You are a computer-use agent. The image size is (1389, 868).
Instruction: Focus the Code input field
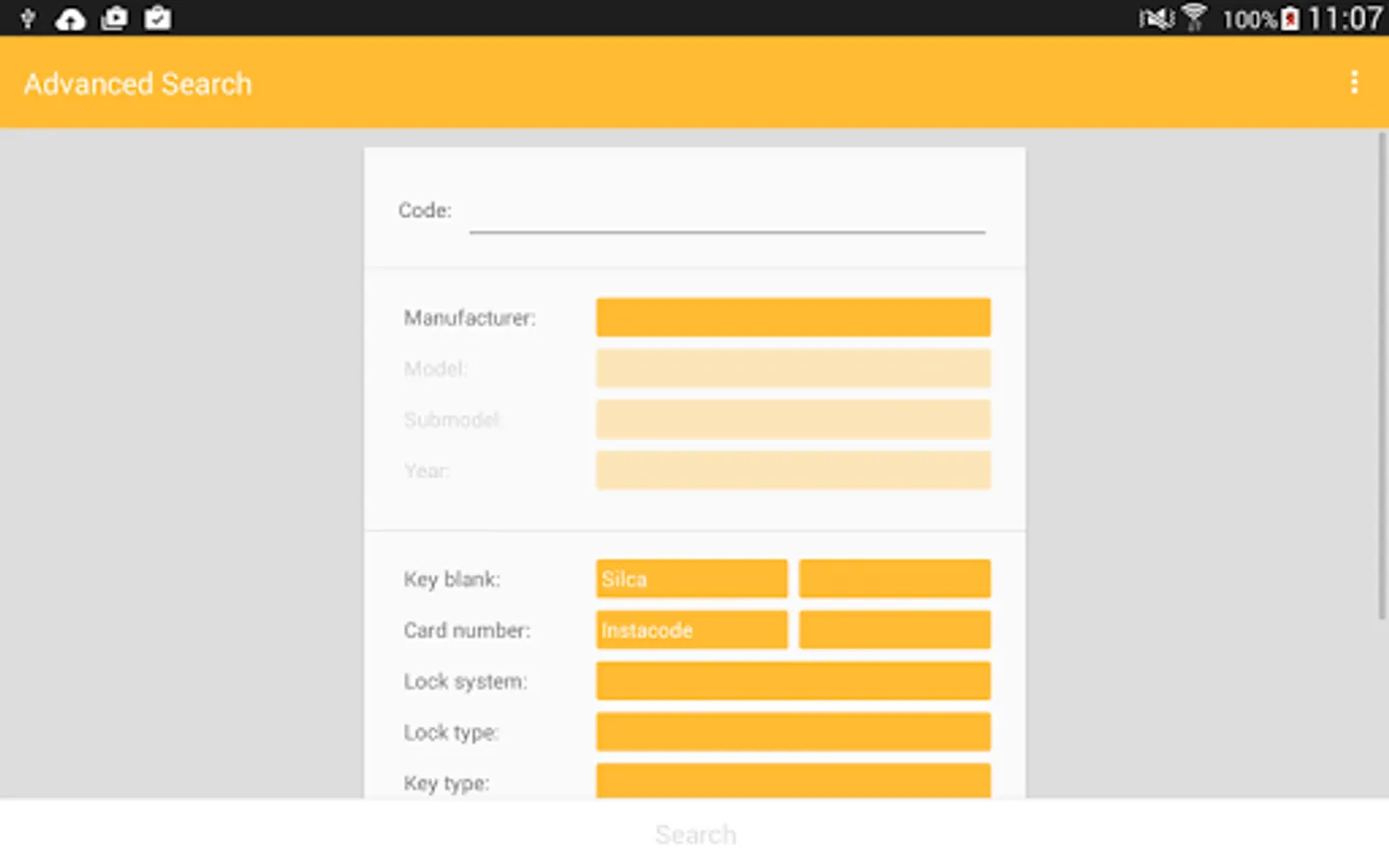727,212
